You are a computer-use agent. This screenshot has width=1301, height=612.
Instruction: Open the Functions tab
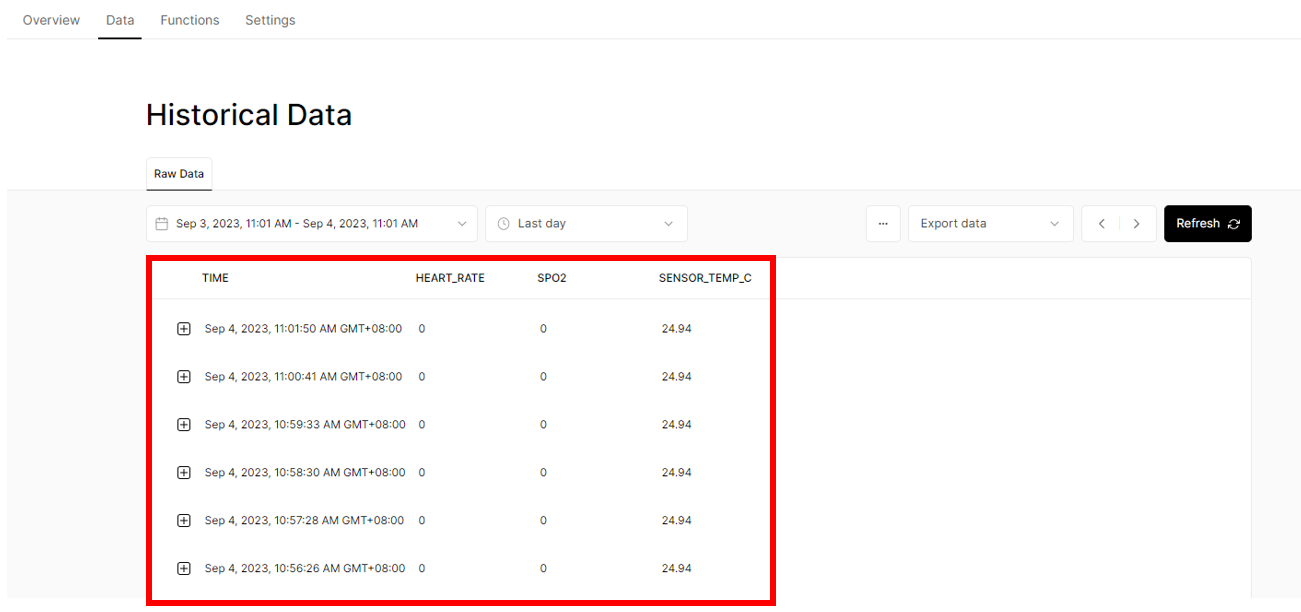coord(190,20)
